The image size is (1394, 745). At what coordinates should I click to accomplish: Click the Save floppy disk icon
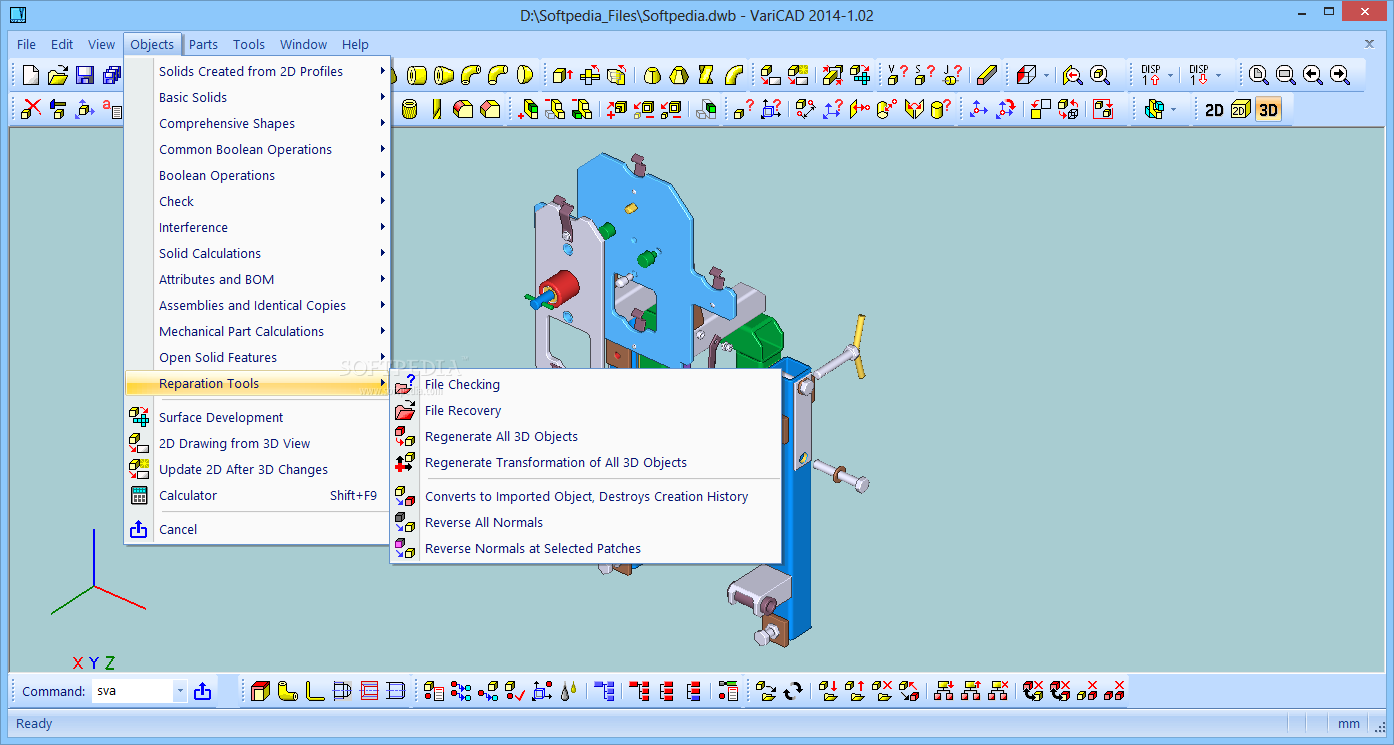click(x=85, y=75)
